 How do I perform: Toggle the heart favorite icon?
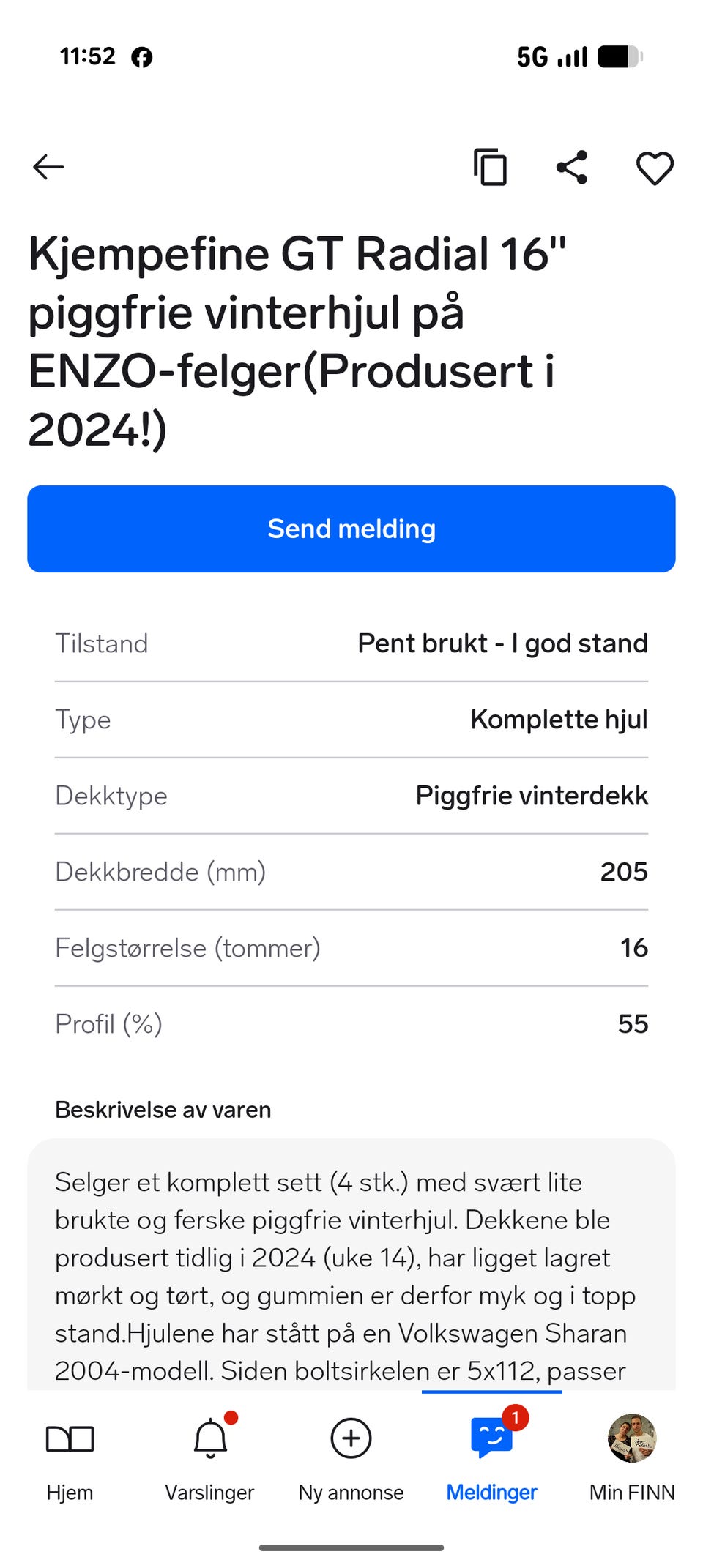655,168
